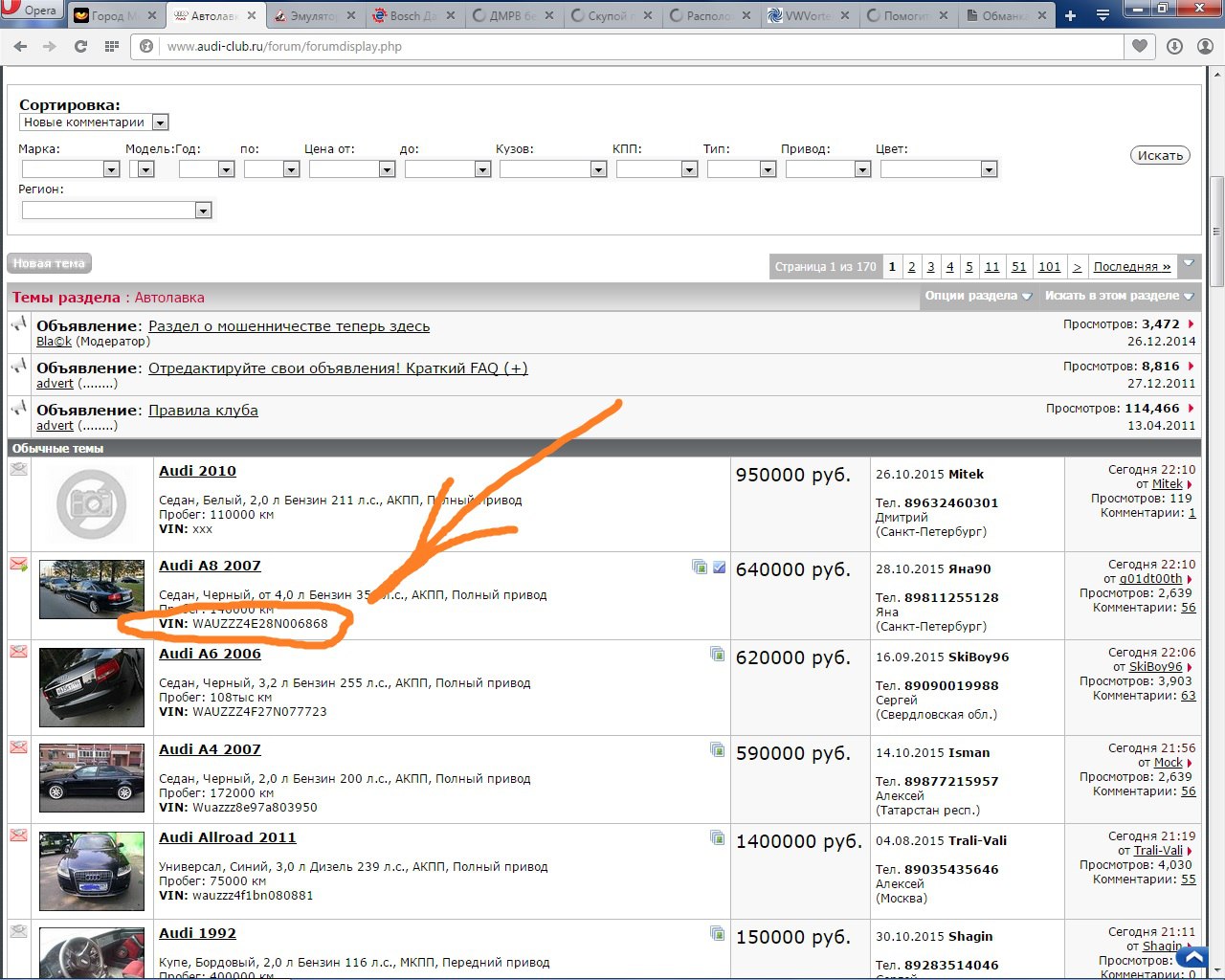Jump to 'Последняя »' last page
1225x980 pixels.
pyautogui.click(x=1132, y=267)
